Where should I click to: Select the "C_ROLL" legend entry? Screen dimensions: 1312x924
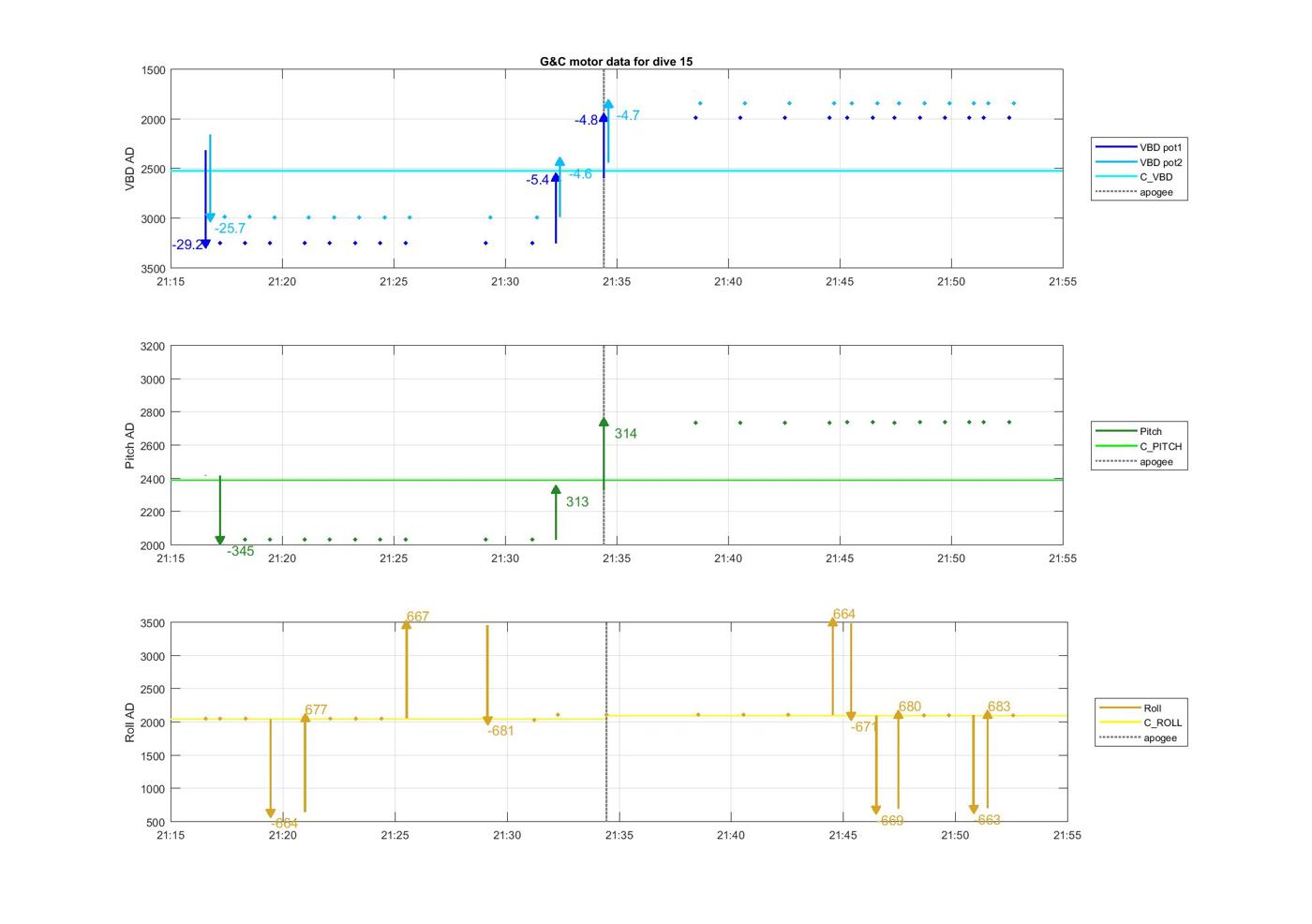click(1141, 723)
